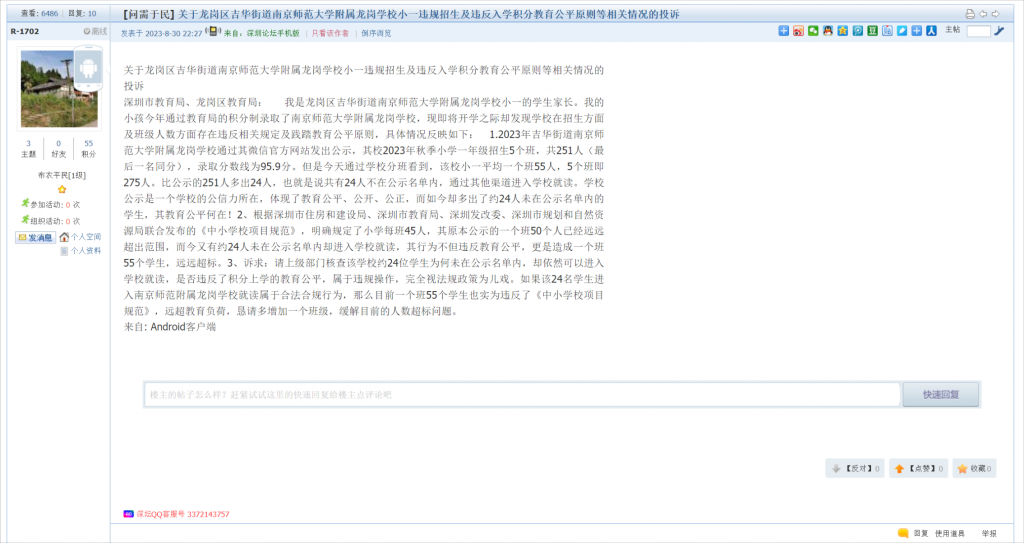
Task: Share post via green WeChat icon
Action: pos(813,32)
